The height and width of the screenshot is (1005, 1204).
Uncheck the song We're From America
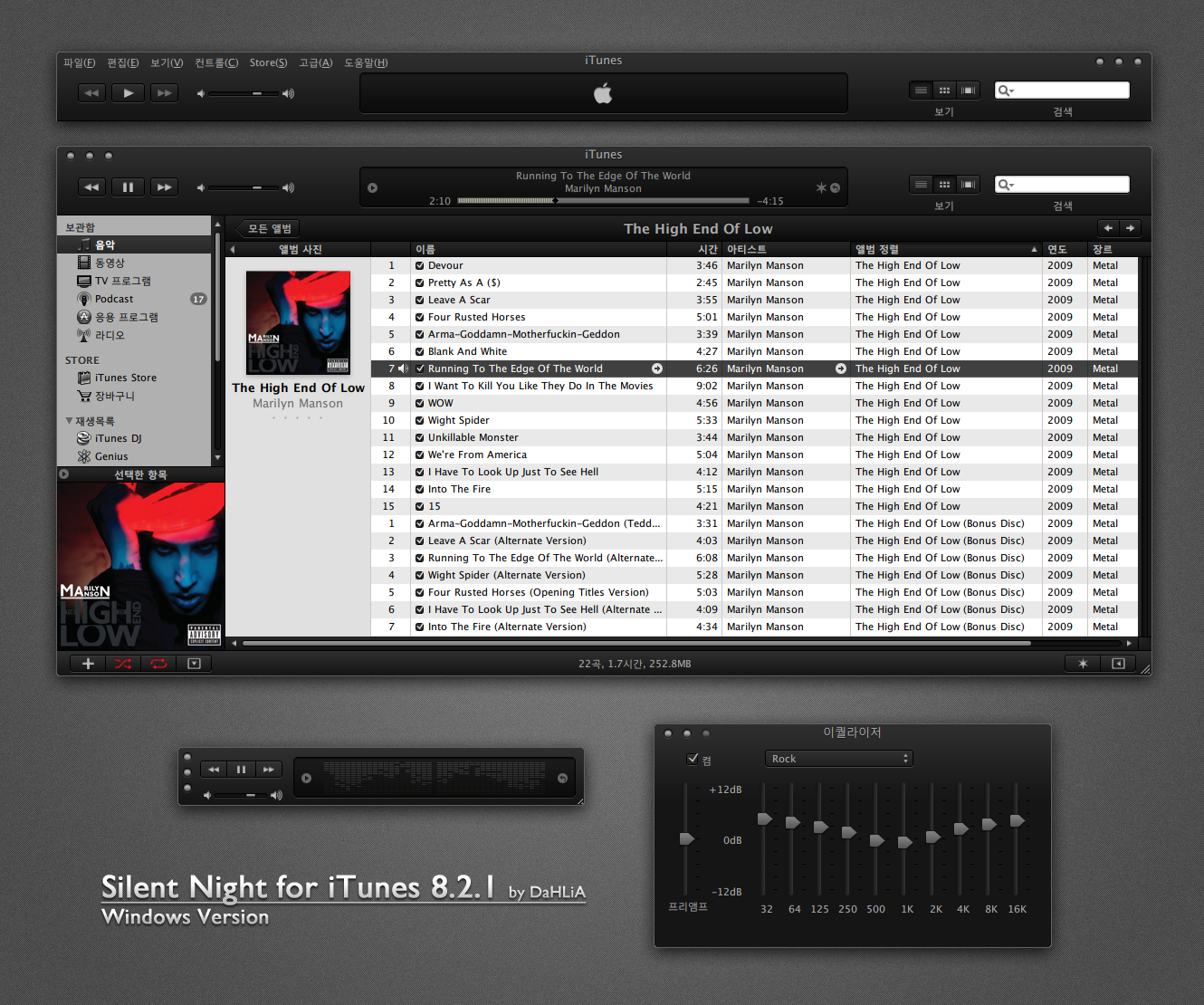click(x=420, y=455)
